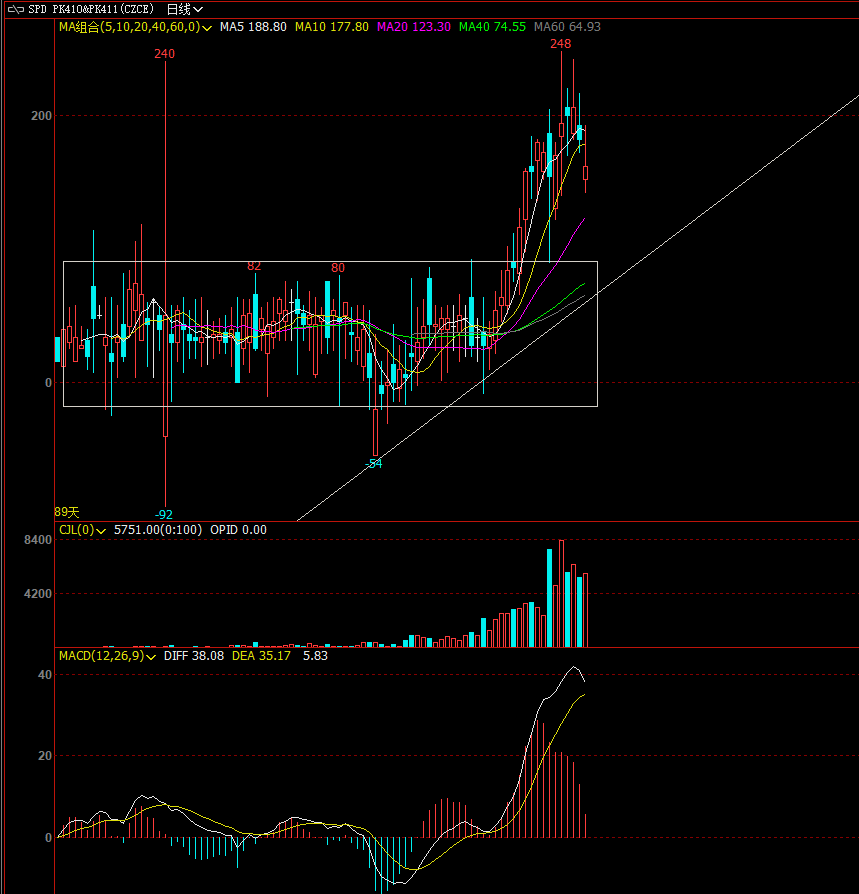Click the 82 peak price label
This screenshot has width=859, height=894.
(254, 266)
